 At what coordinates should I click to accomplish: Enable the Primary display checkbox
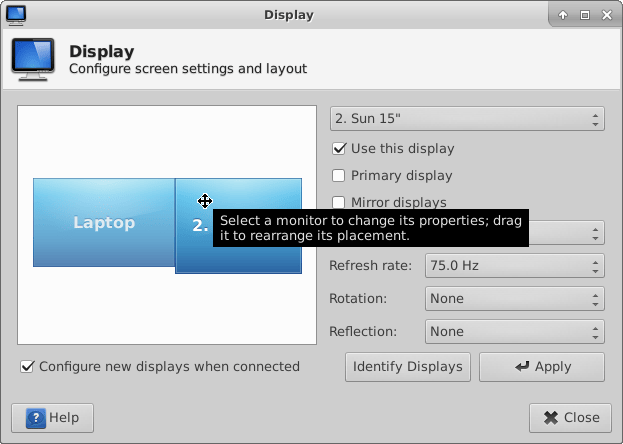click(x=339, y=176)
